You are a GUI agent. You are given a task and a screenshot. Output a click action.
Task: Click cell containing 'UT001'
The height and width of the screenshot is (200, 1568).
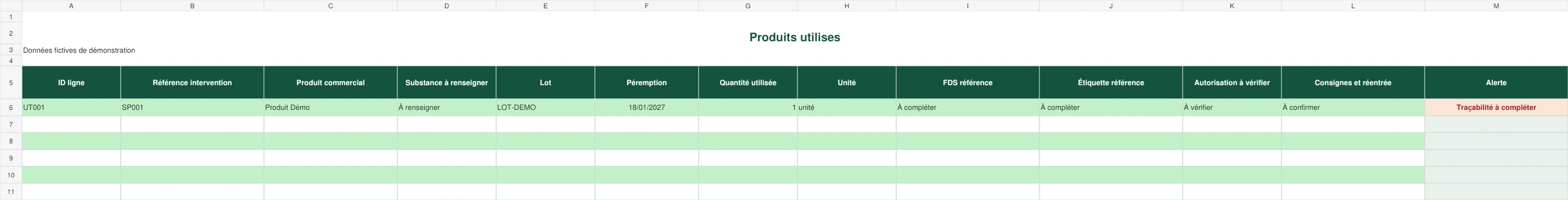(x=71, y=107)
